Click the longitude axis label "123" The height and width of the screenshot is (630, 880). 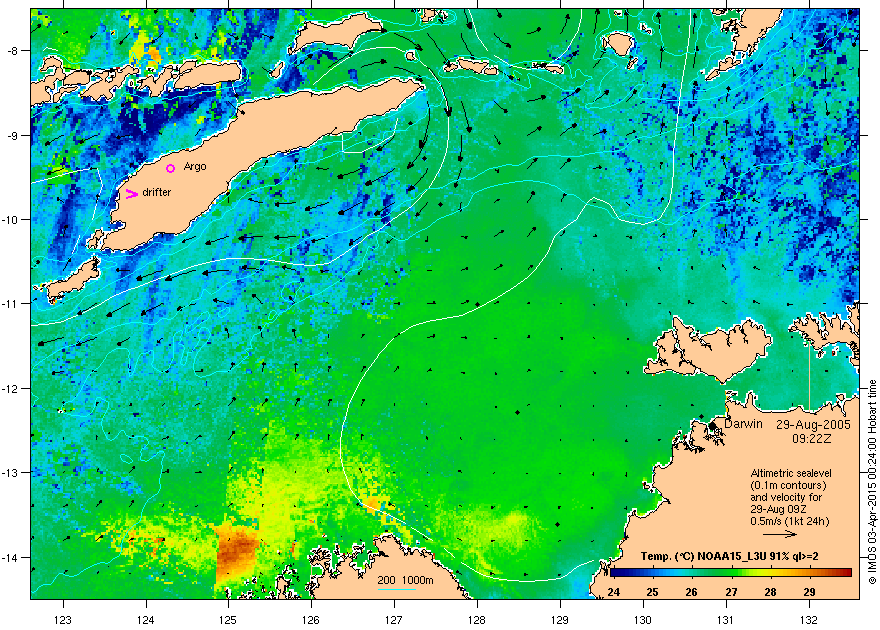[63, 619]
